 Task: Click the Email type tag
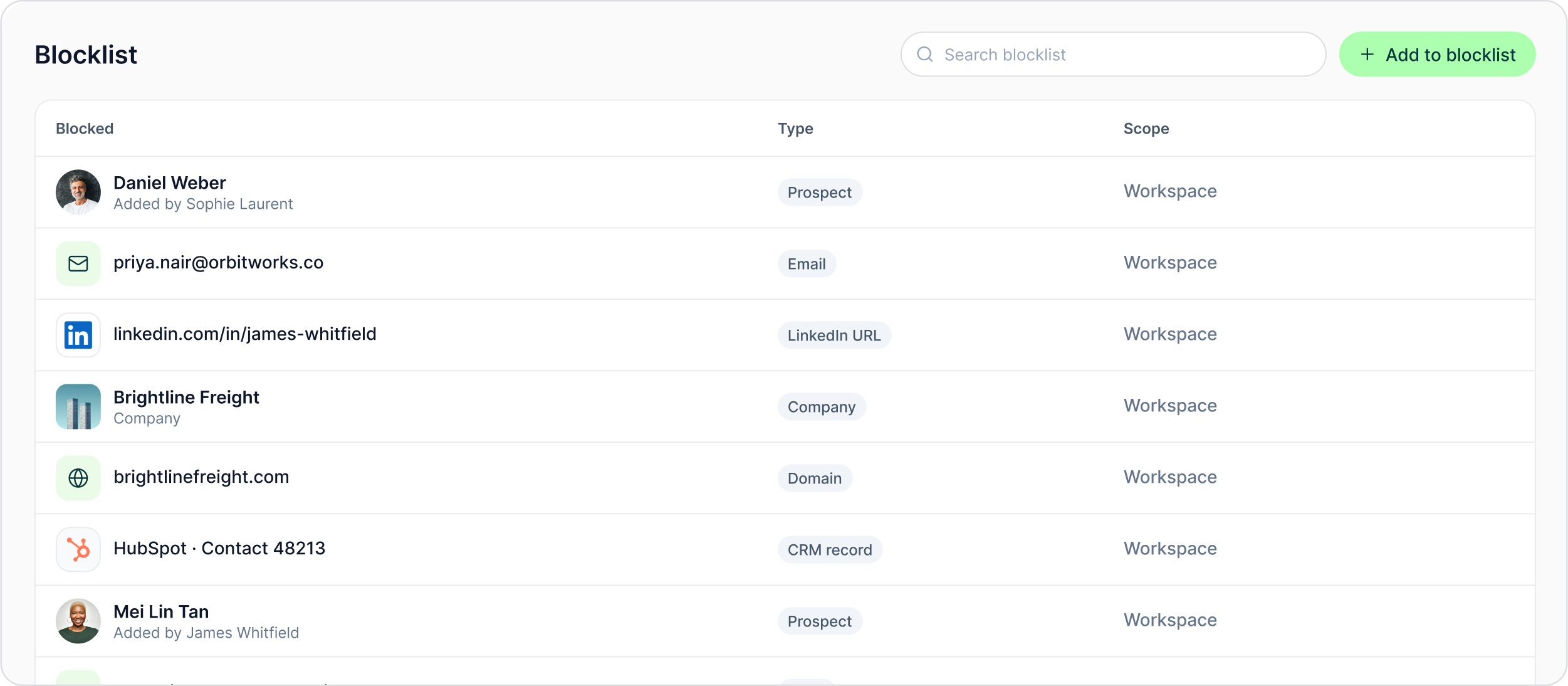[x=807, y=263]
